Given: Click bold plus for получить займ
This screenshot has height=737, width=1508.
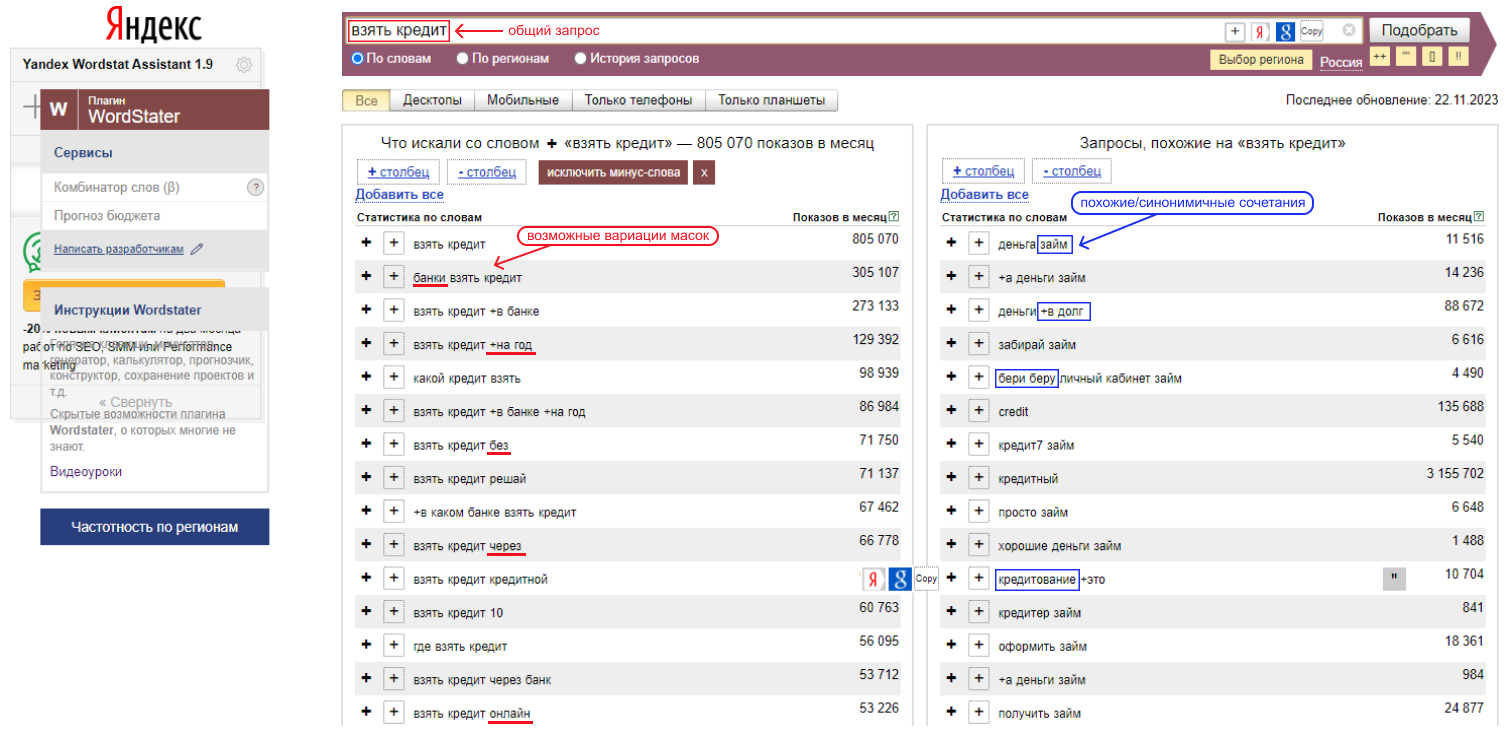Looking at the screenshot, I should tap(951, 713).
